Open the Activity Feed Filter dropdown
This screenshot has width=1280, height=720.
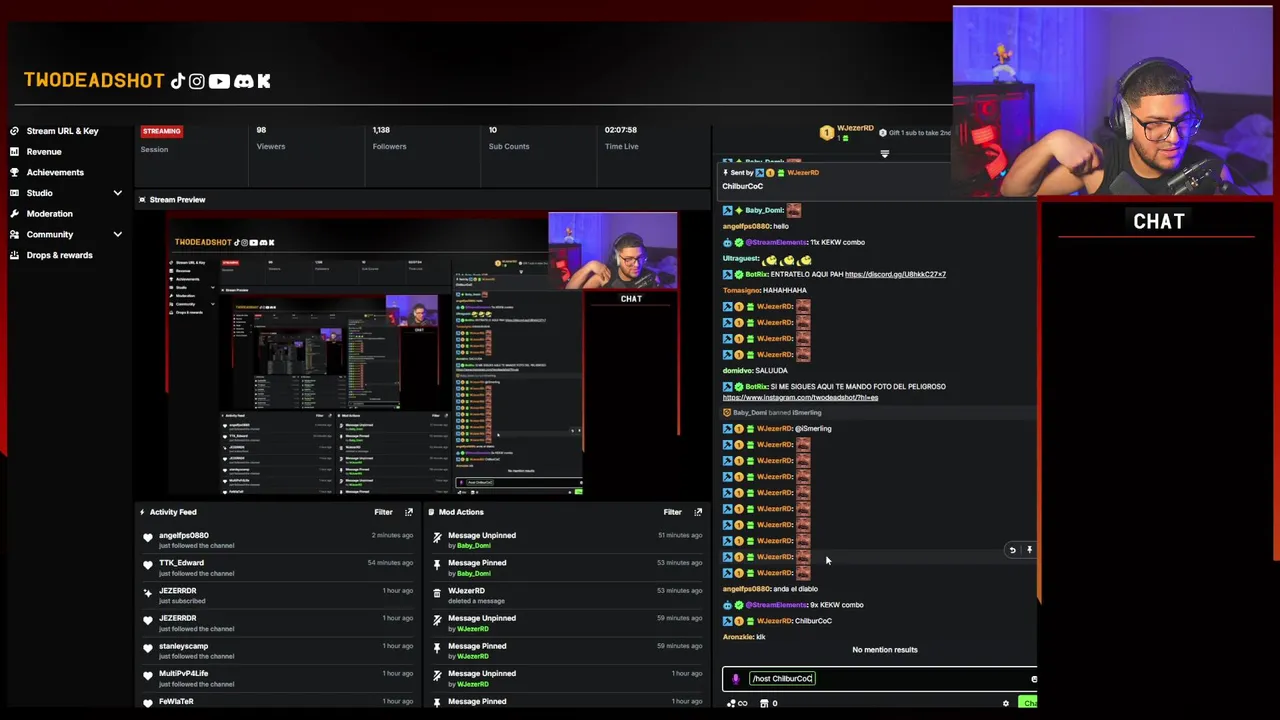383,512
